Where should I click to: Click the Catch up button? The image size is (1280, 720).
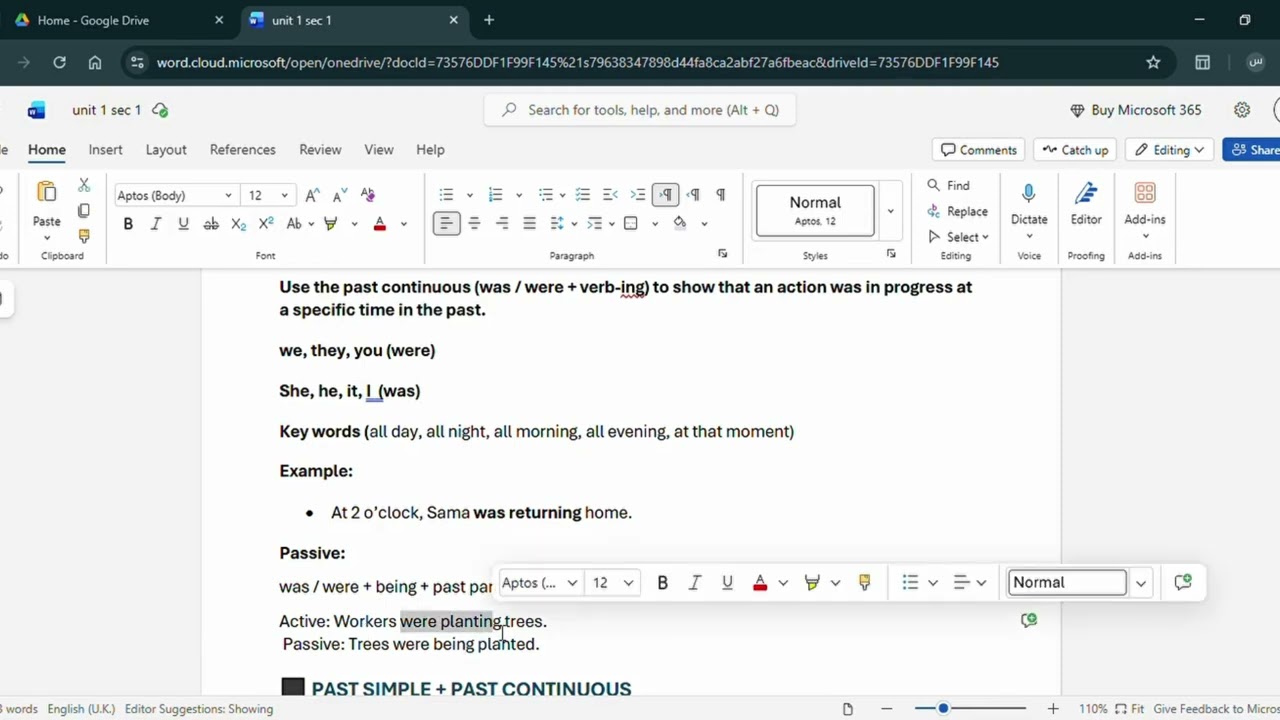coord(1075,150)
